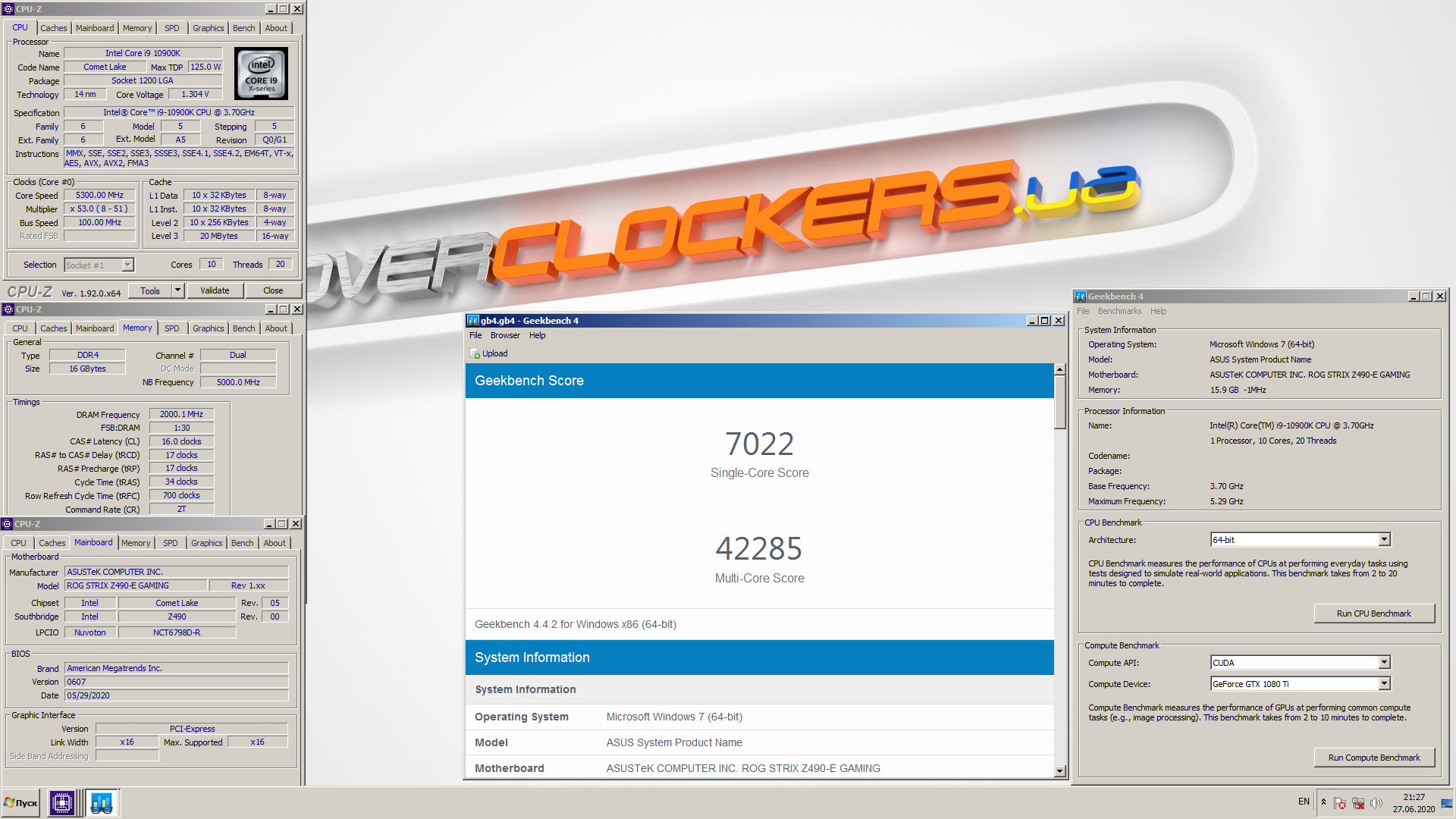Click the ROG STRIX Z490-E GAMING model field
Viewport: 1456px width, 819px height.
pos(136,585)
